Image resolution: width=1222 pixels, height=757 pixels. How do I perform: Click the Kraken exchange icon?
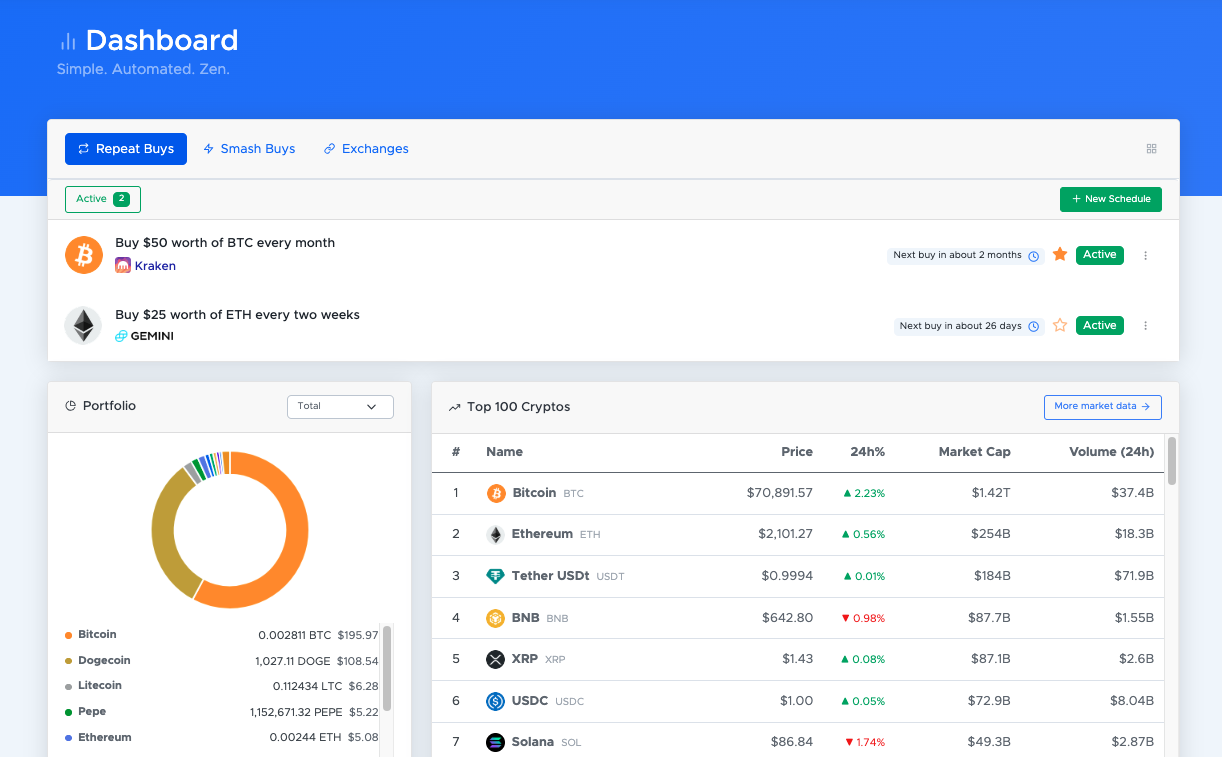click(122, 265)
